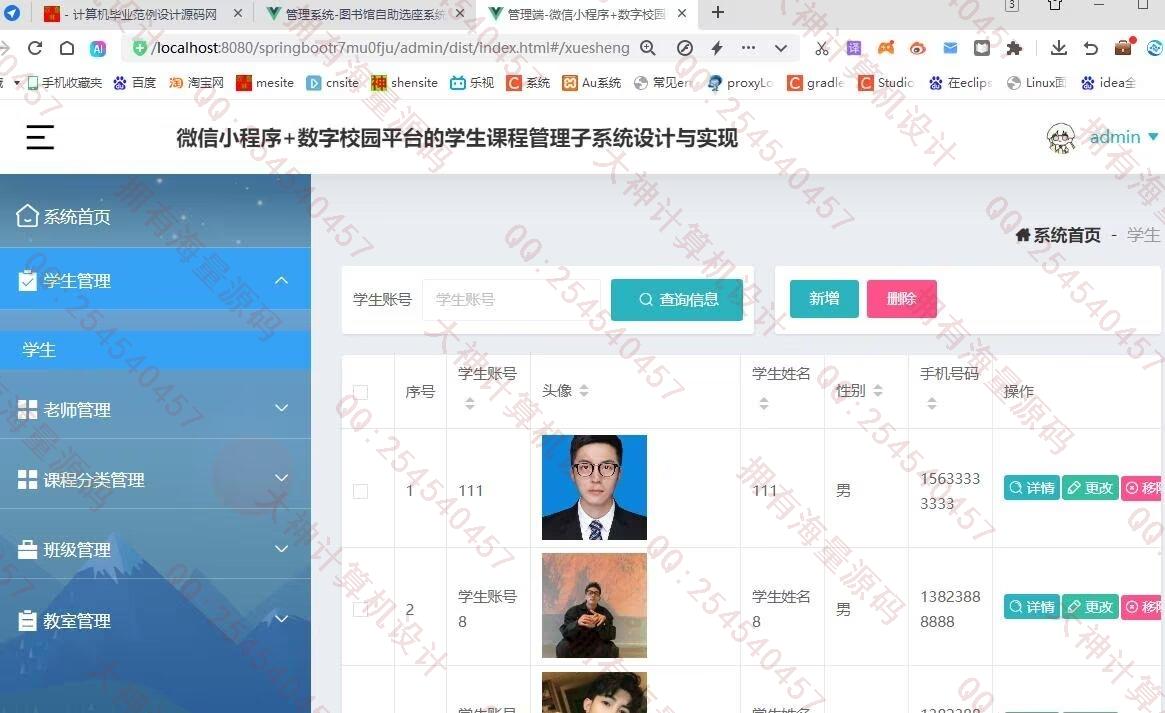Click the lightning bolt icon in address bar
This screenshot has height=713, width=1165.
pyautogui.click(x=717, y=48)
